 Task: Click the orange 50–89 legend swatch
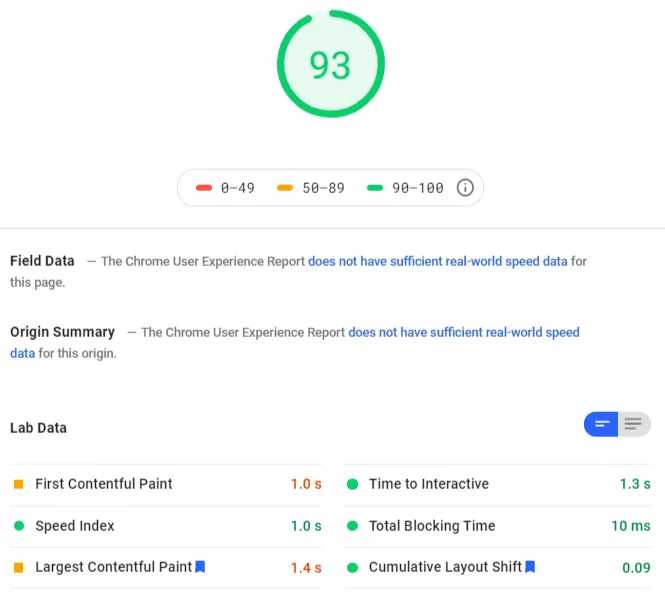(x=285, y=188)
